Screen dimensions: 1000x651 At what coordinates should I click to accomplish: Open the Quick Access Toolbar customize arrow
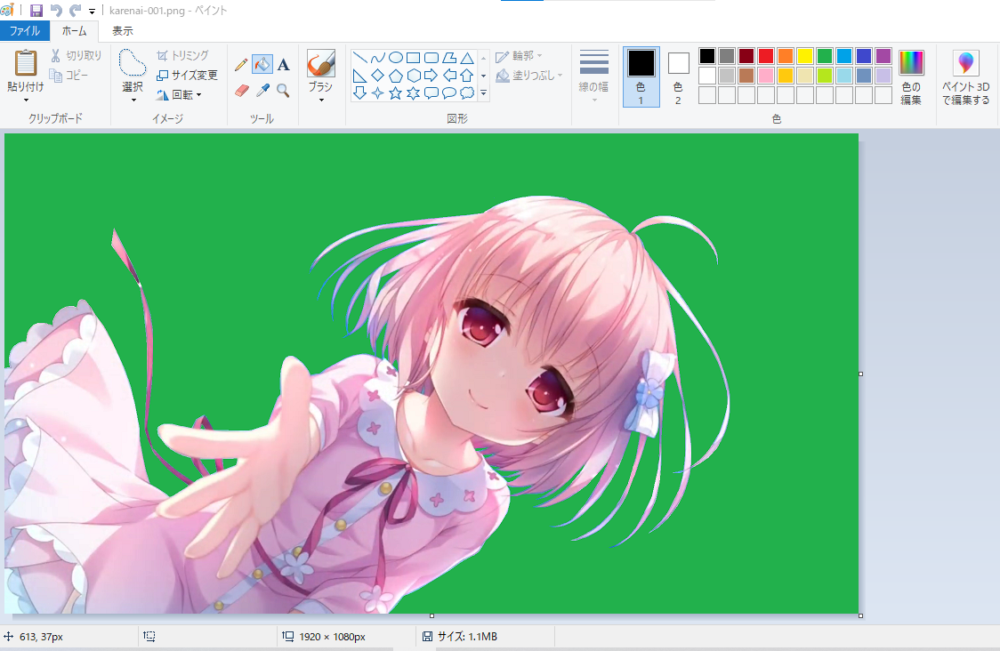pyautogui.click(x=92, y=11)
